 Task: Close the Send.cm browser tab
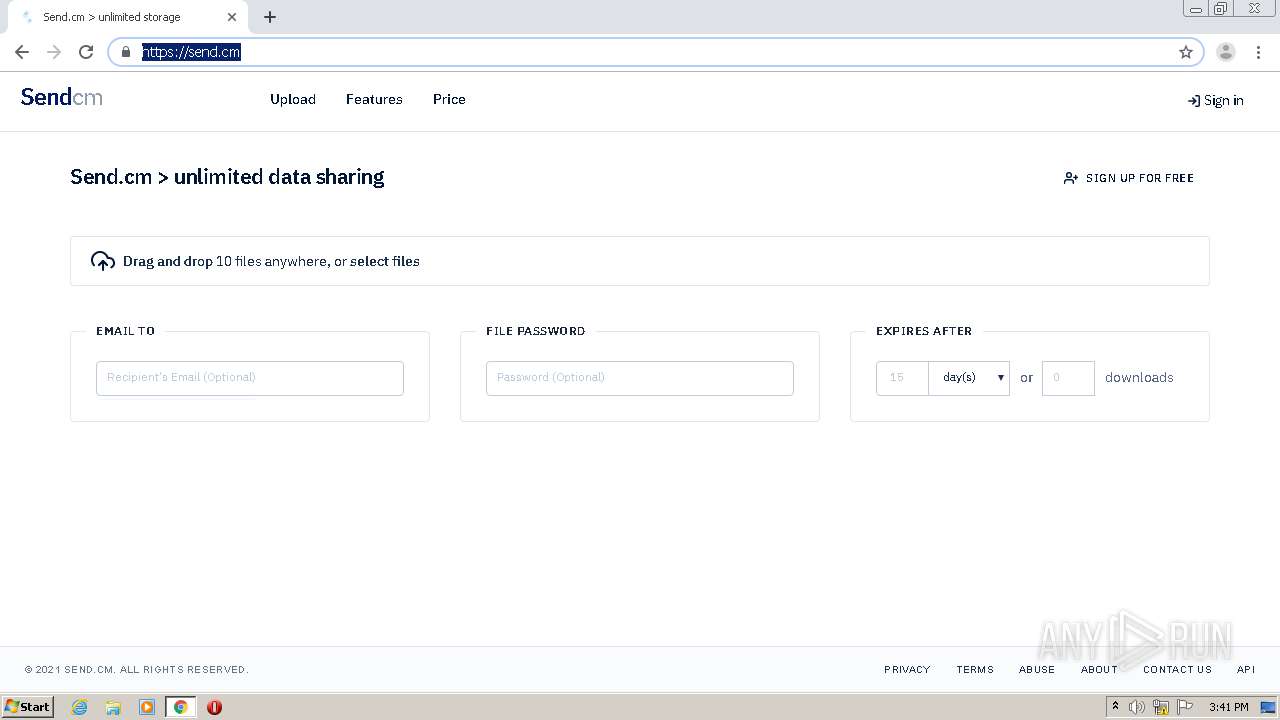click(232, 17)
